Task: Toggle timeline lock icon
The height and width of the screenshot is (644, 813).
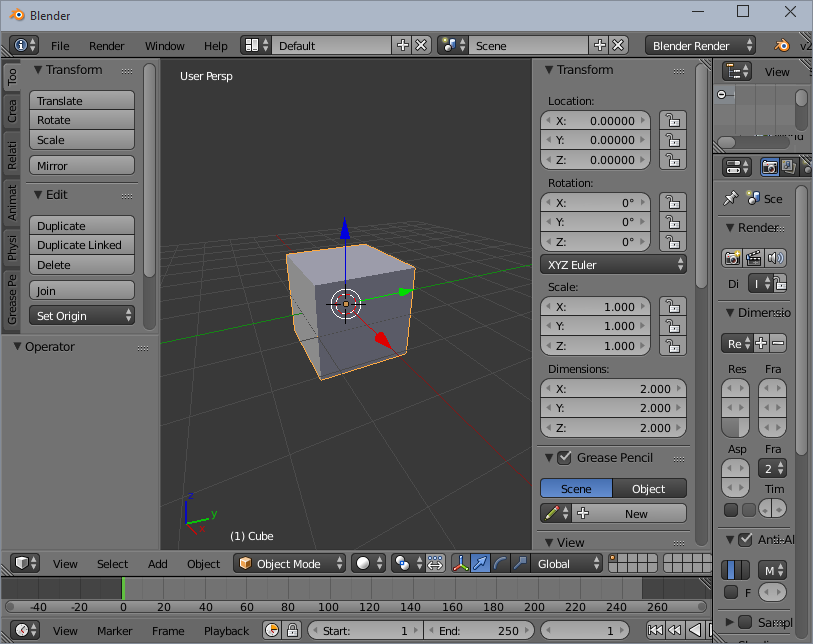Action: (x=292, y=631)
